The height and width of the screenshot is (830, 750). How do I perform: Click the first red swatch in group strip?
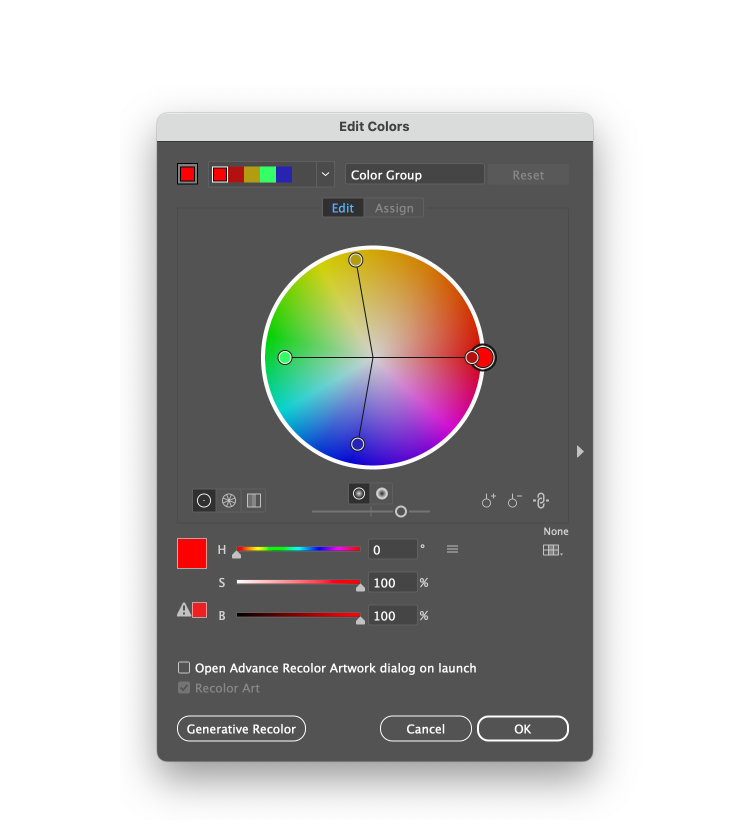point(220,174)
